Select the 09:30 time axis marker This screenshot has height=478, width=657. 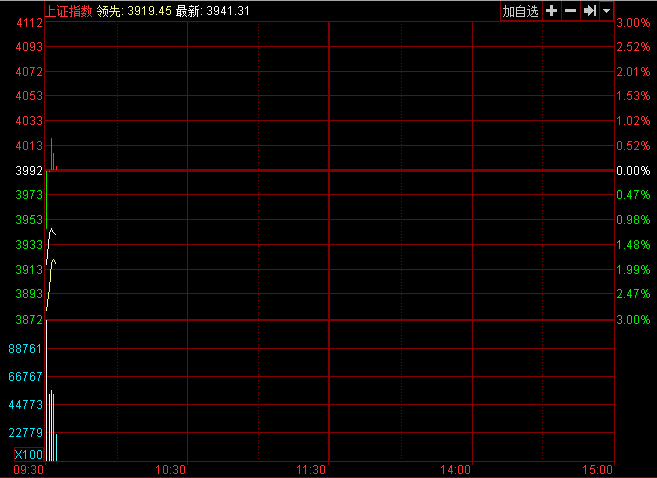28,469
